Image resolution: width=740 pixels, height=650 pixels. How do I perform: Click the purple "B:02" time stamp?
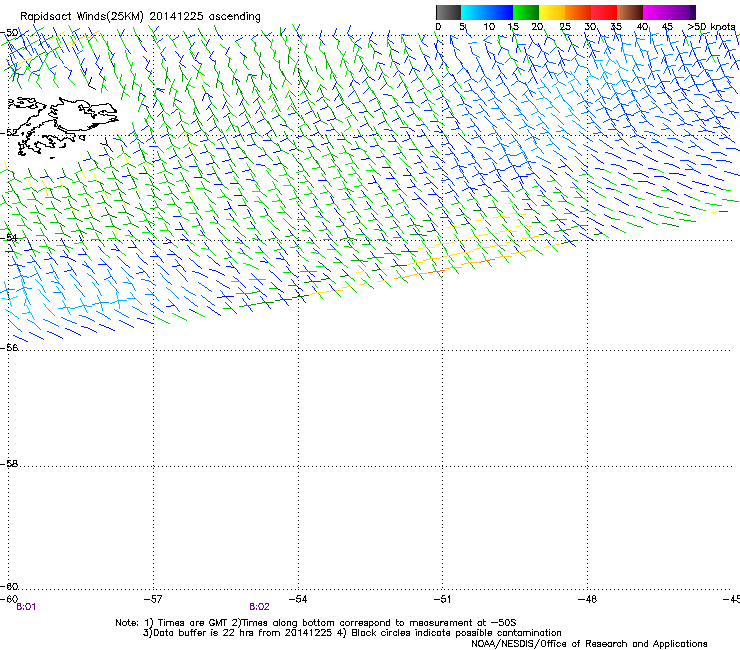tap(260, 607)
